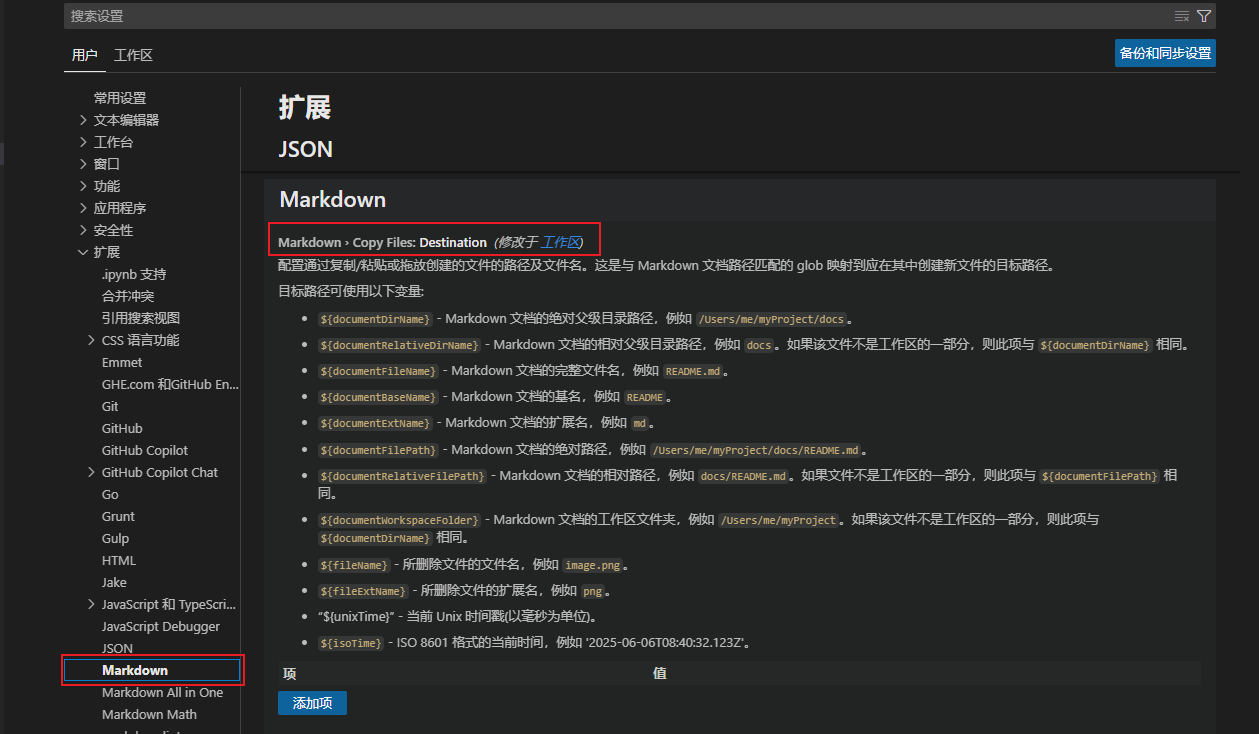
Task: Click the 添加项 button
Action: (x=312, y=703)
